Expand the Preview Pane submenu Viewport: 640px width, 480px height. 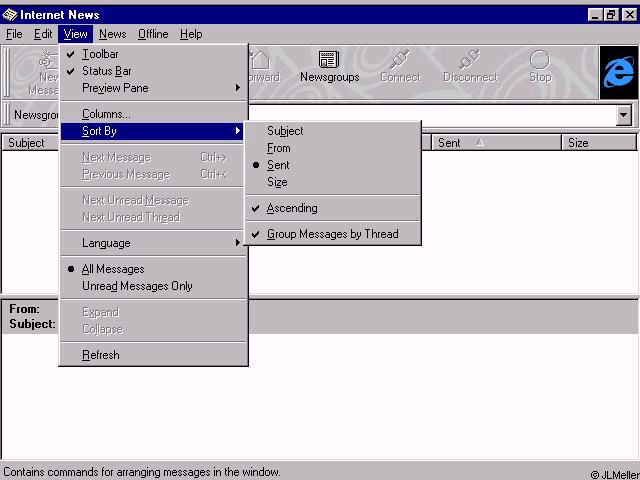[x=153, y=88]
